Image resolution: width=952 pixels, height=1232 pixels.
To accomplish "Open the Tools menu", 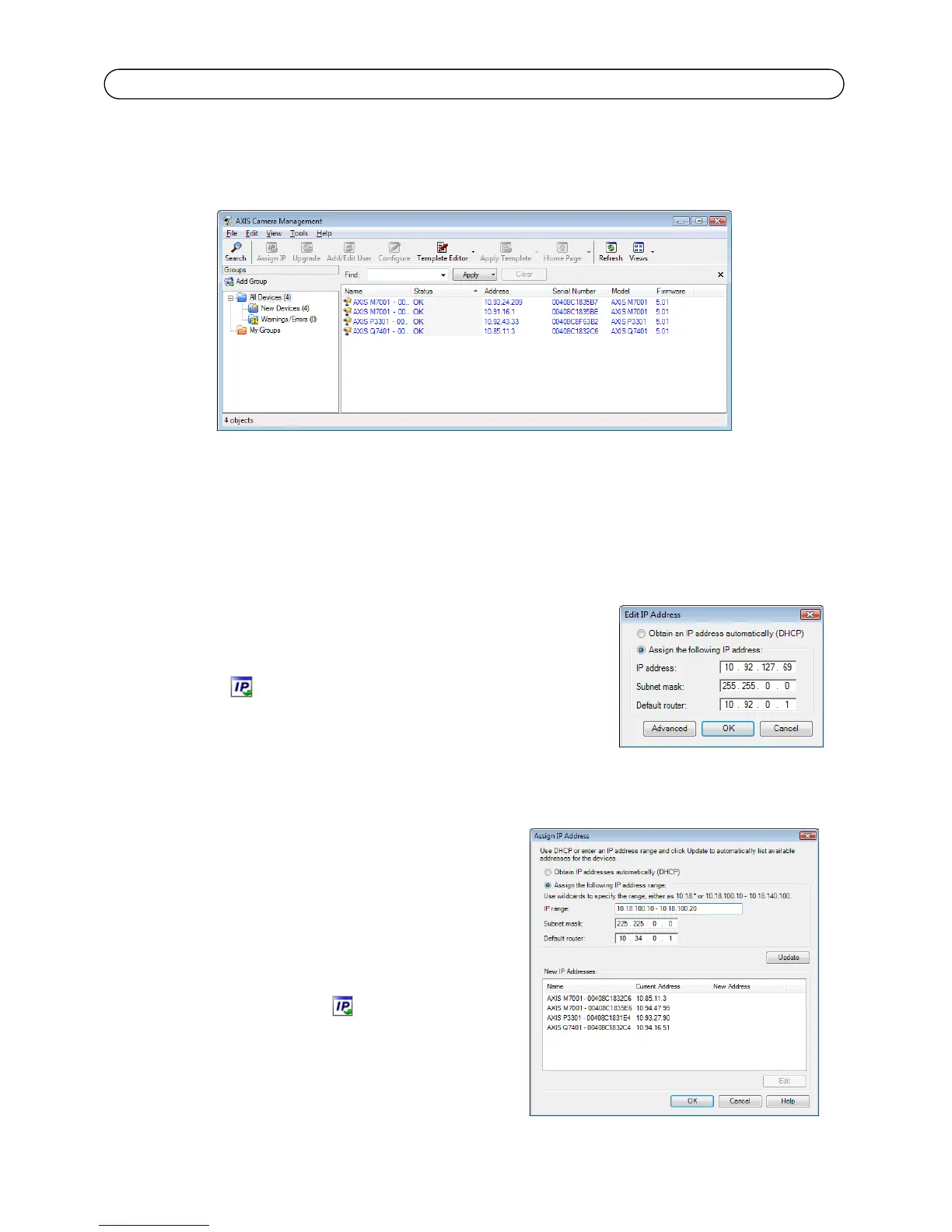I will point(299,233).
